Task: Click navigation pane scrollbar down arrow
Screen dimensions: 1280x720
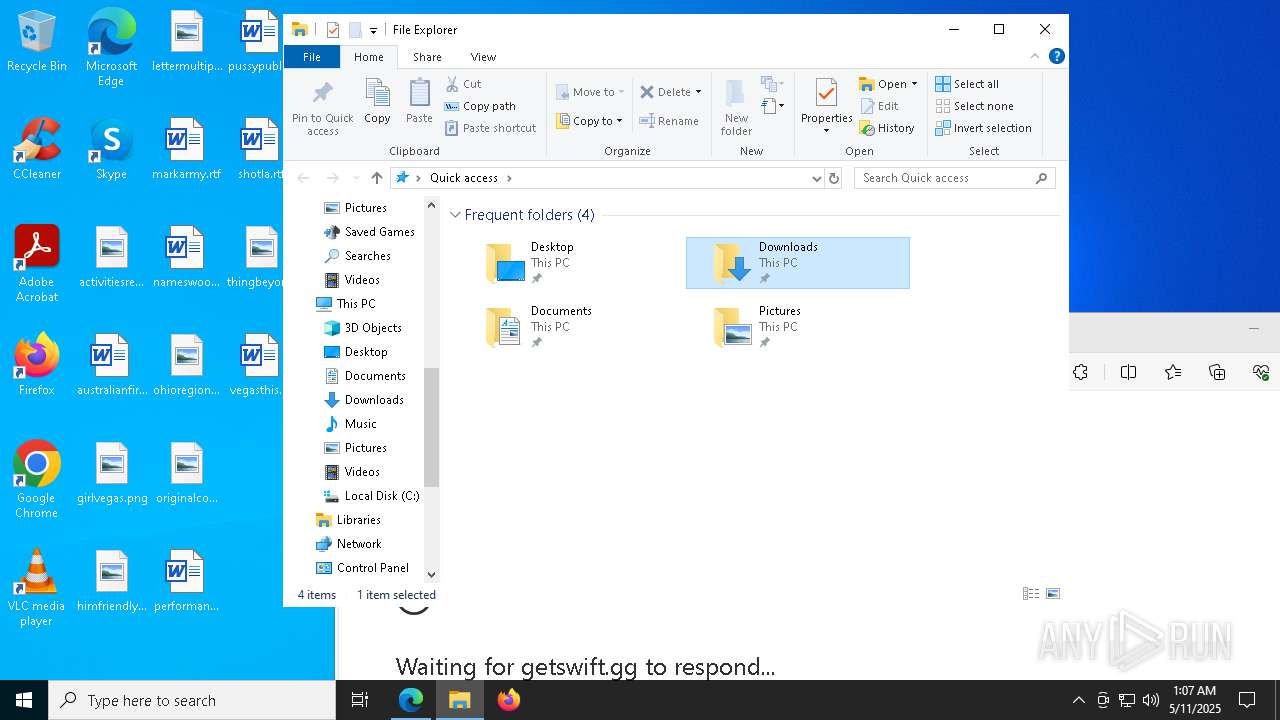Action: click(432, 575)
